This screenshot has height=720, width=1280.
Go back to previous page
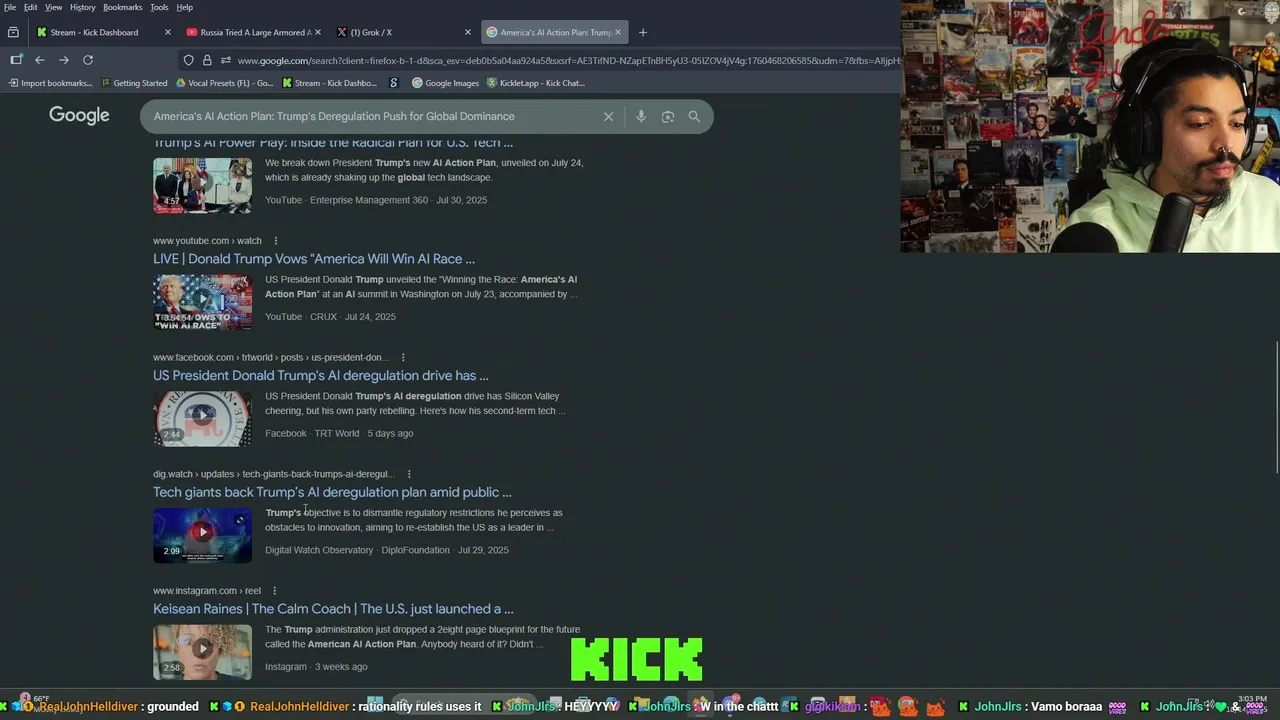(40, 60)
